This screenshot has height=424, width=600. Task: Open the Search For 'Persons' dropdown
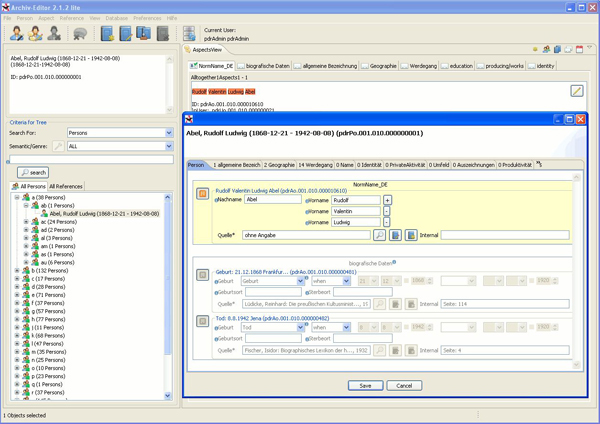coord(169,132)
